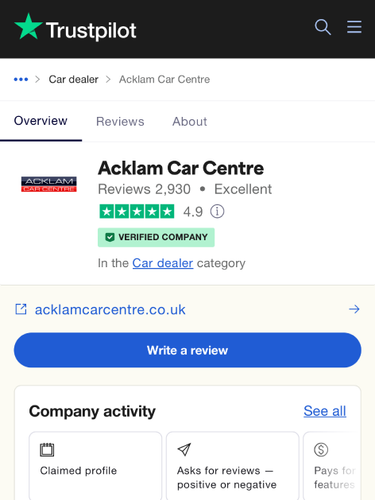
Task: Click the Verified Company badge
Action: (156, 237)
